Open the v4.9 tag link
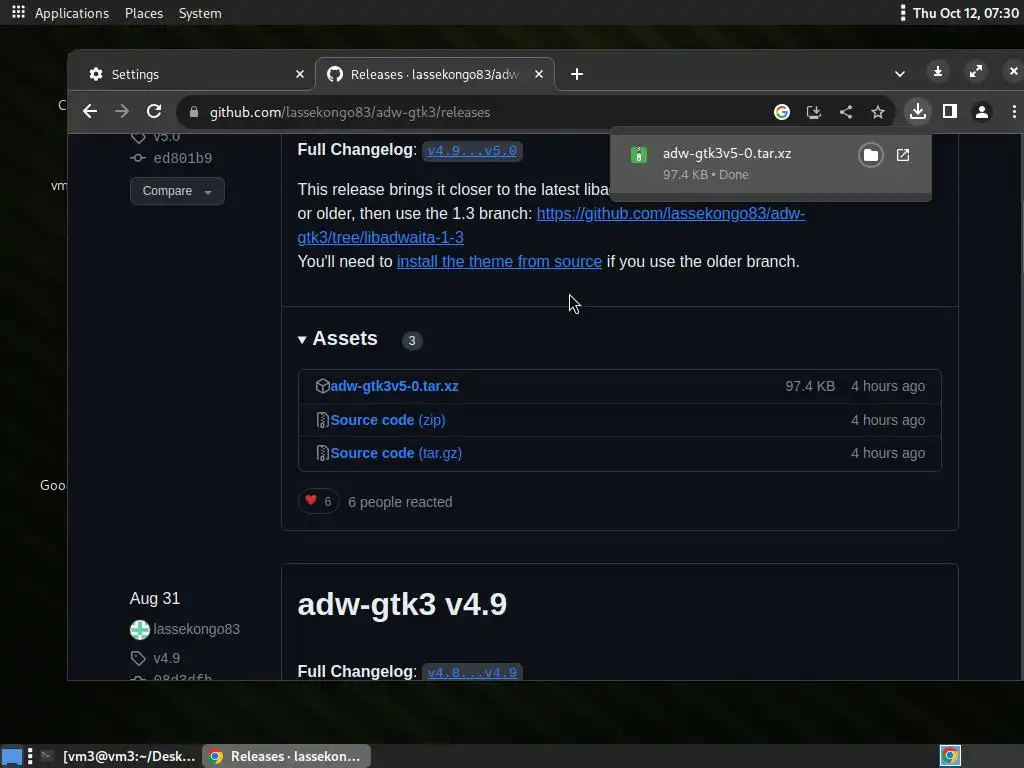The width and height of the screenshot is (1024, 768). [x=167, y=658]
